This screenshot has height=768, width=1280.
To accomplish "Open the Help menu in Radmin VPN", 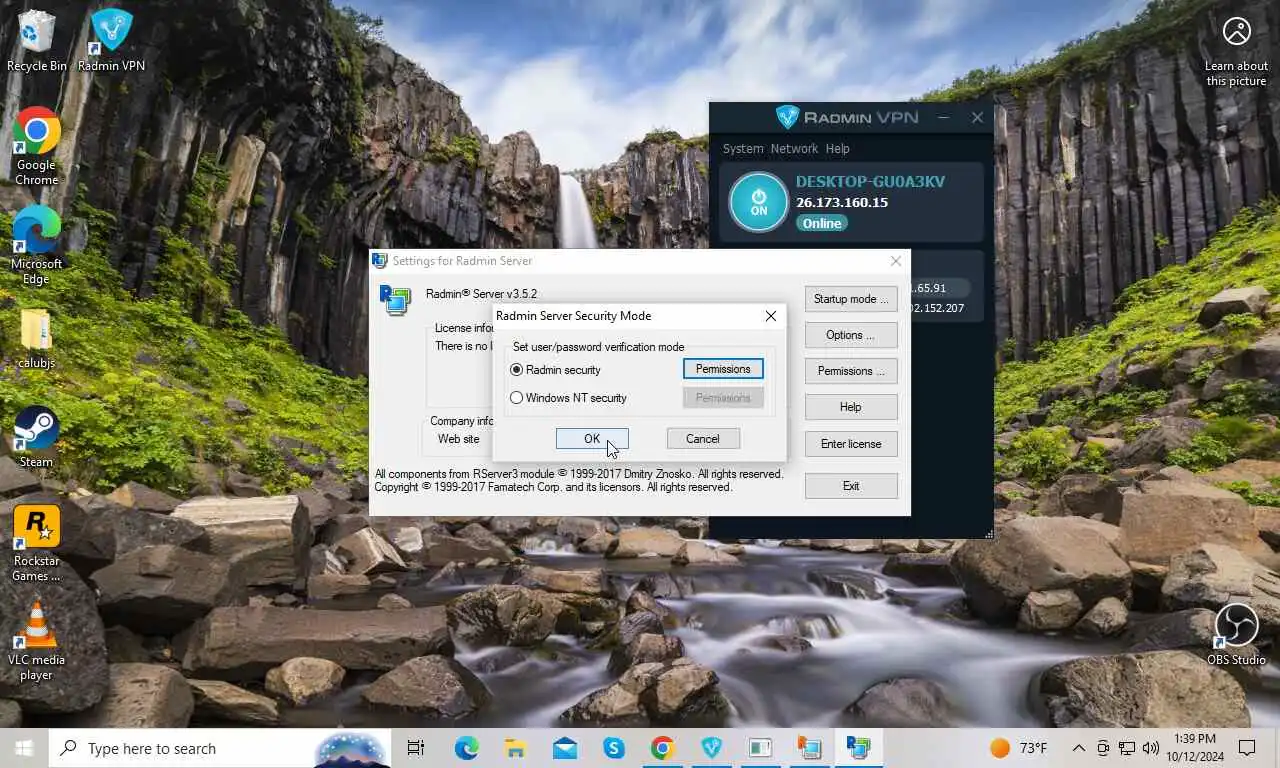I will point(838,148).
